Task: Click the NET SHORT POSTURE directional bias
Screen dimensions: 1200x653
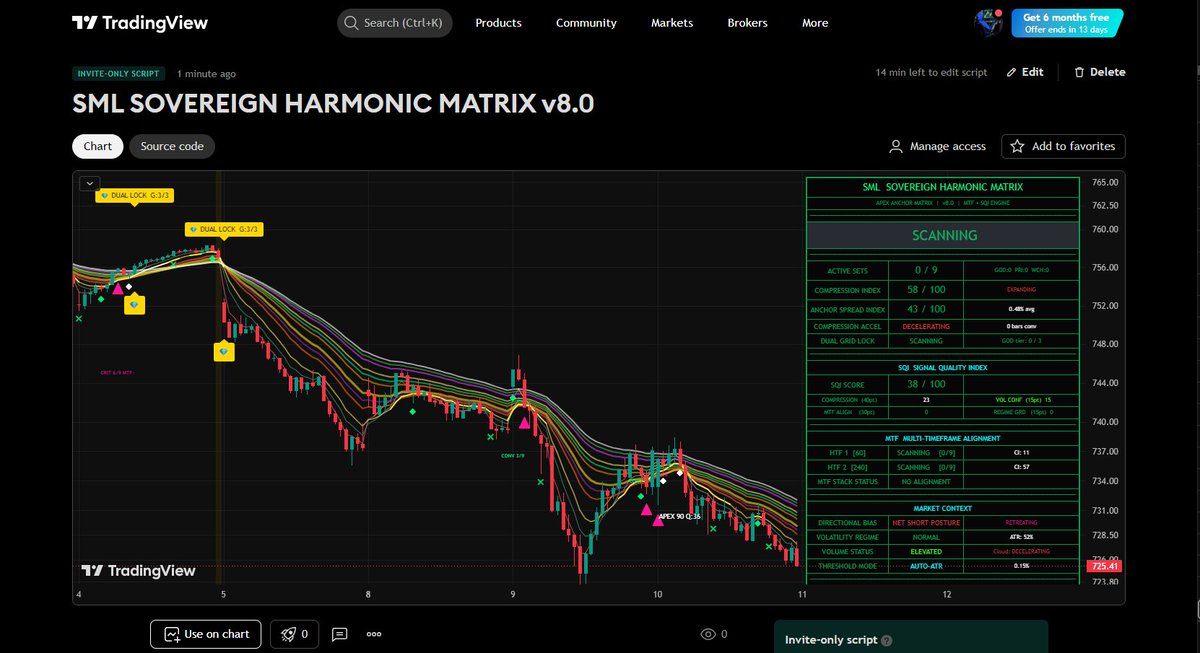Action: point(926,523)
